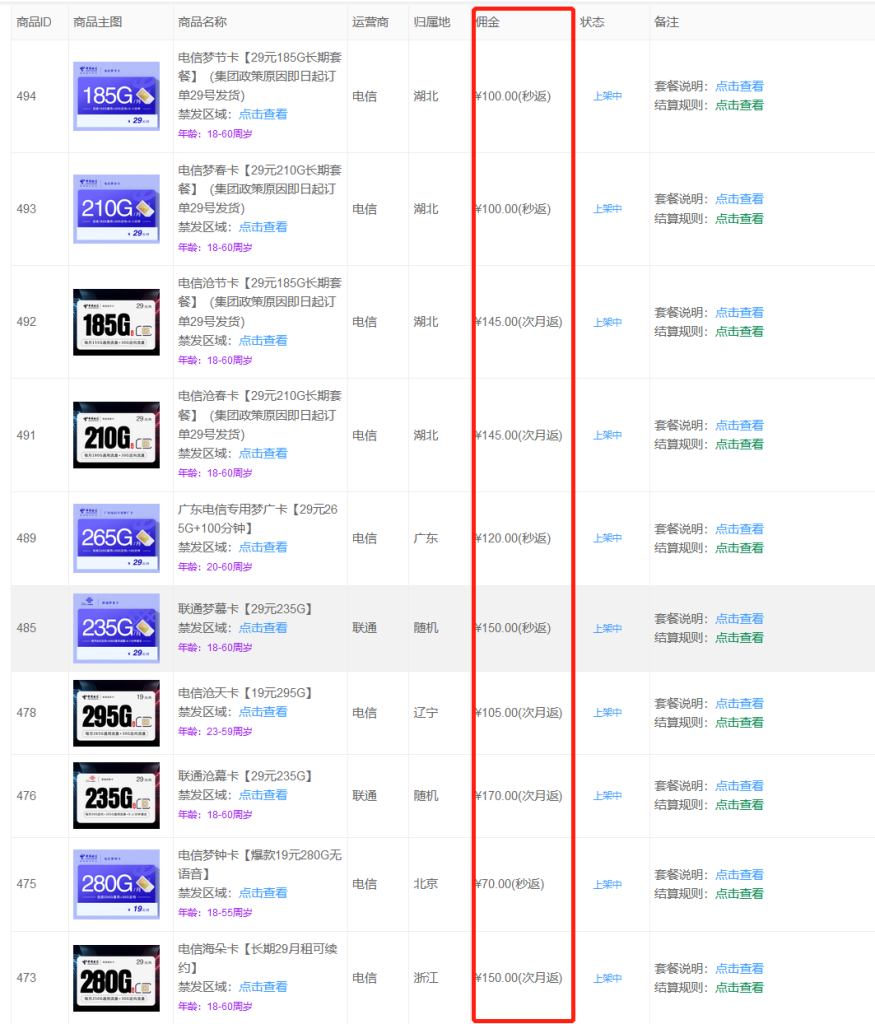
Task: Open the 185G thumbnail for product 494
Action: pos(116,96)
